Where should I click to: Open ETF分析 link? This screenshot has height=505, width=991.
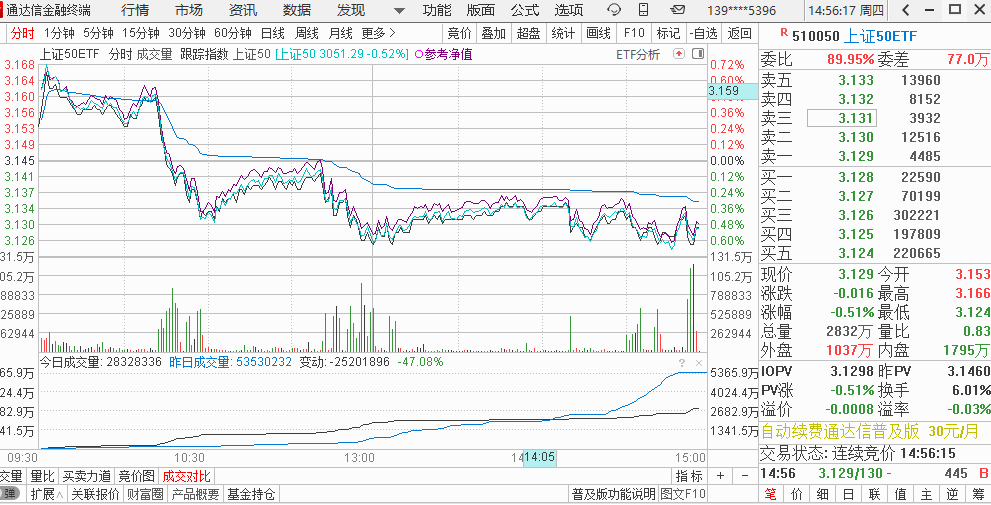(638, 54)
